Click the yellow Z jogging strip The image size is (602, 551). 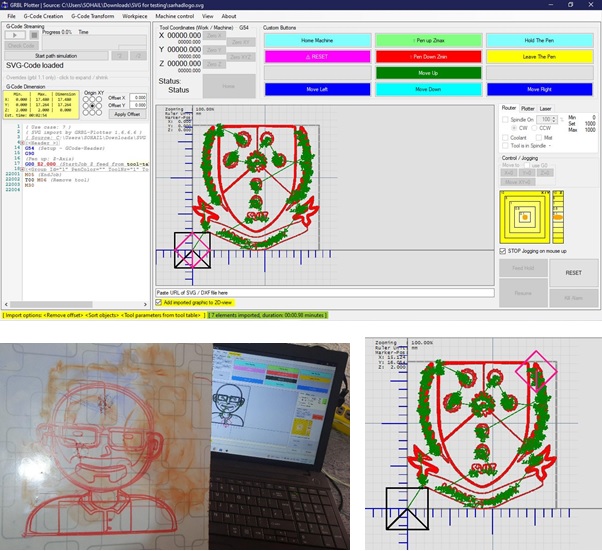(558, 217)
